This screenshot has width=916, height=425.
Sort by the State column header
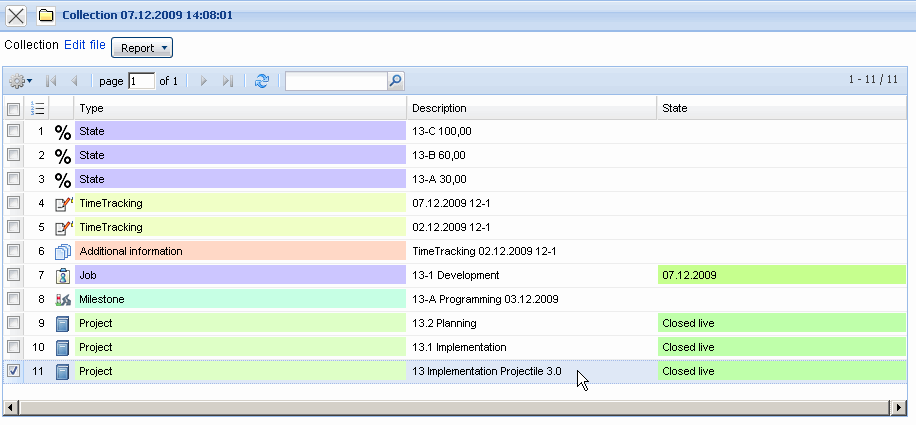[780, 108]
